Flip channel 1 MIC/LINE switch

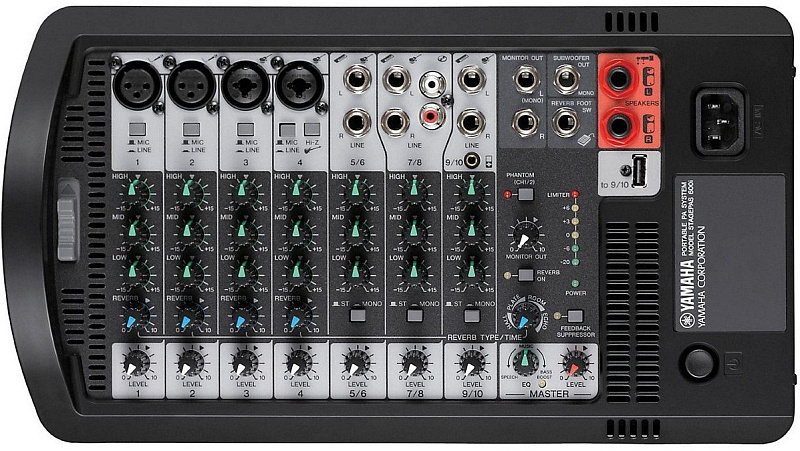138,129
